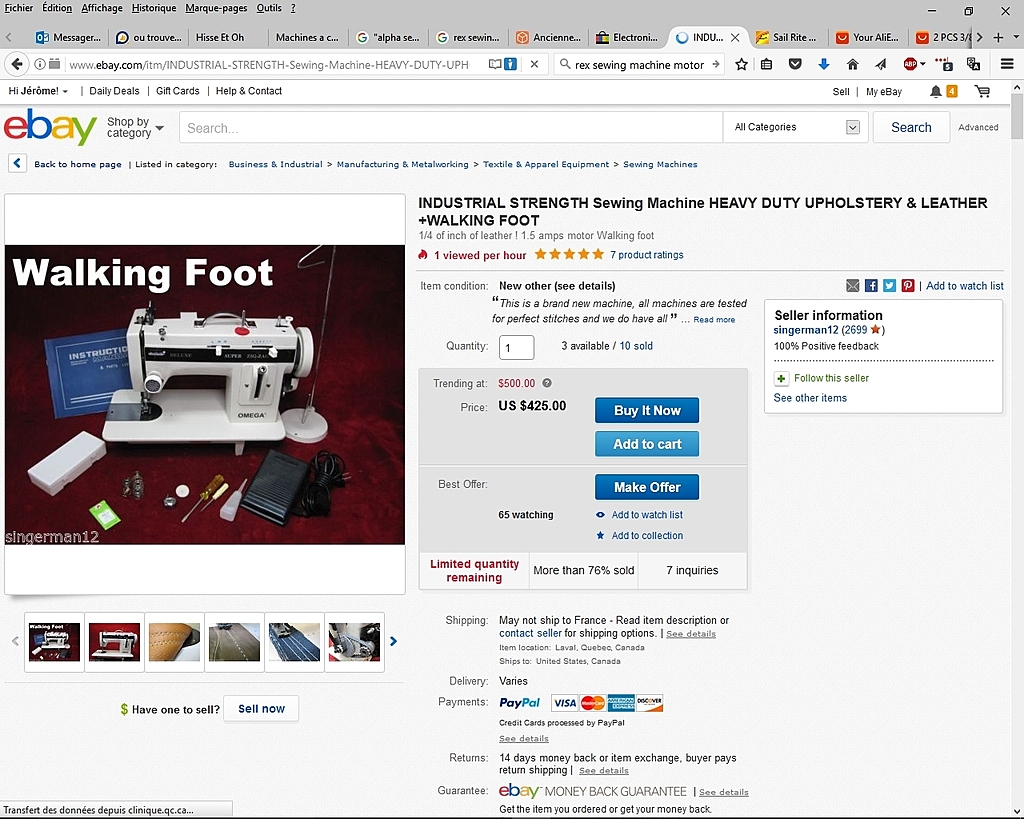Click the paper plane send icon
1024x819 pixels.
(881, 64)
